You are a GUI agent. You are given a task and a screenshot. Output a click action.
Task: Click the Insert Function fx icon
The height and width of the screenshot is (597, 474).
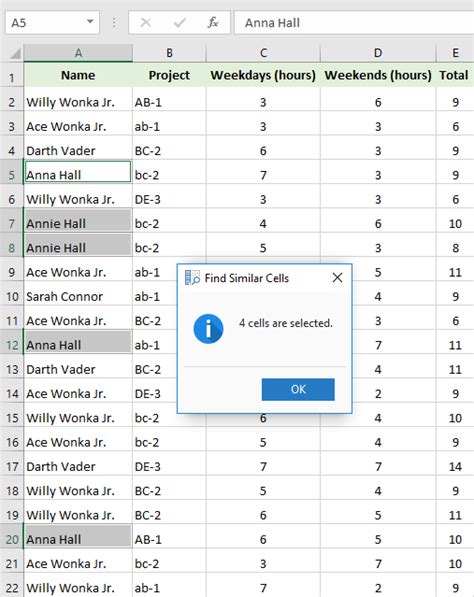click(213, 22)
